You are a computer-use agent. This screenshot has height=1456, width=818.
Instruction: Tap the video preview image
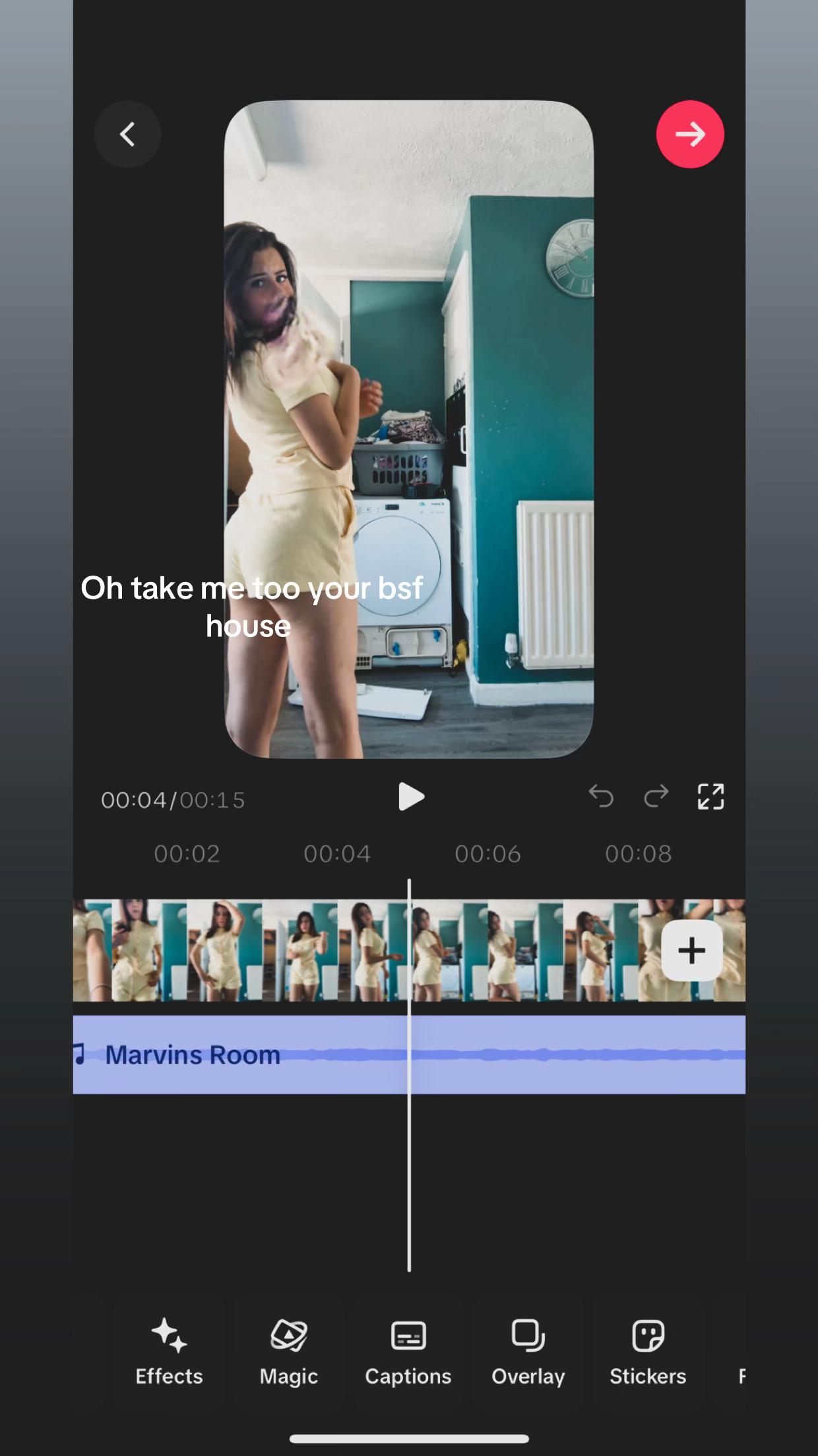[409, 429]
